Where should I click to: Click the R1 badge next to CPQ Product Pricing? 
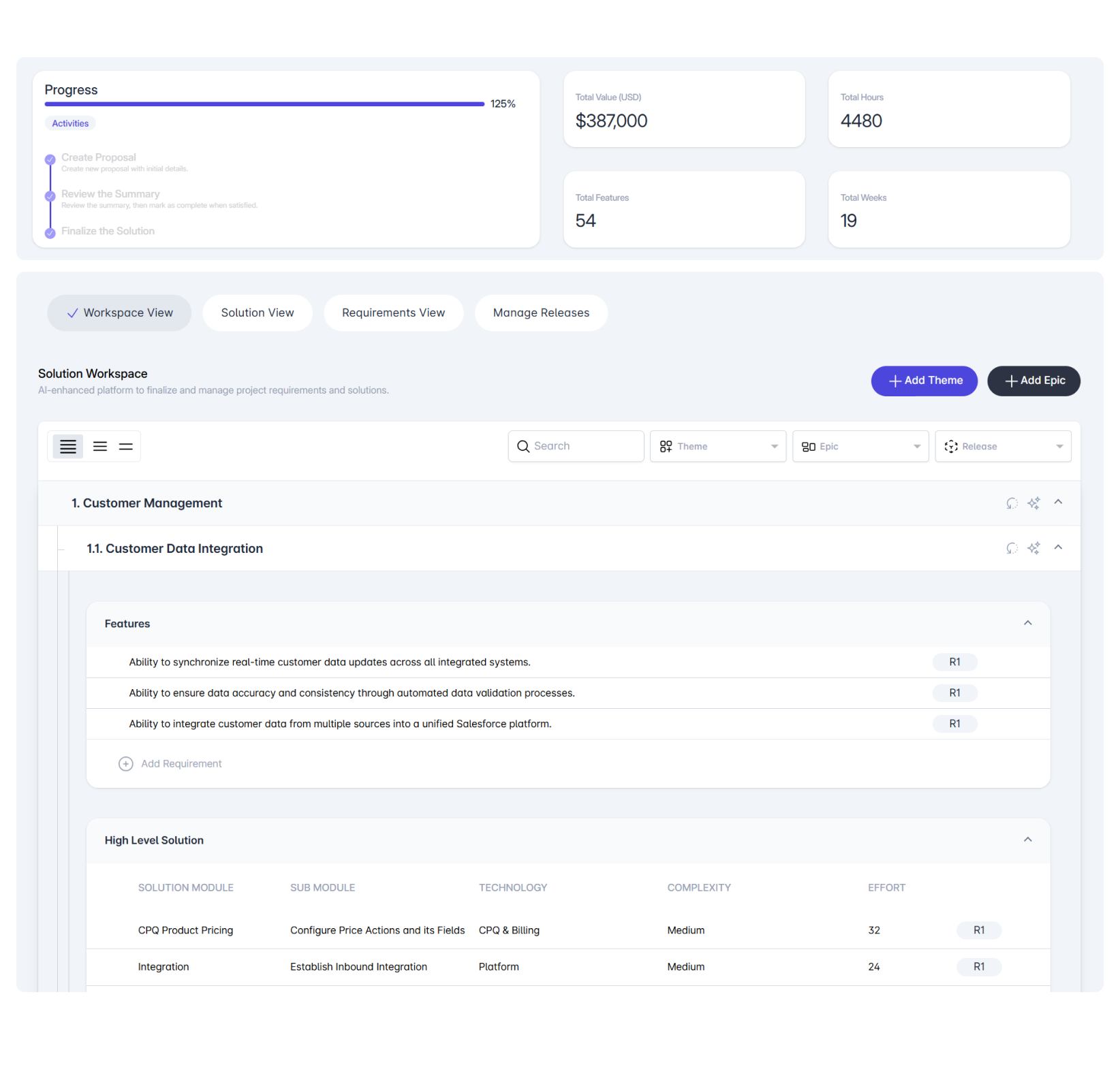[978, 930]
